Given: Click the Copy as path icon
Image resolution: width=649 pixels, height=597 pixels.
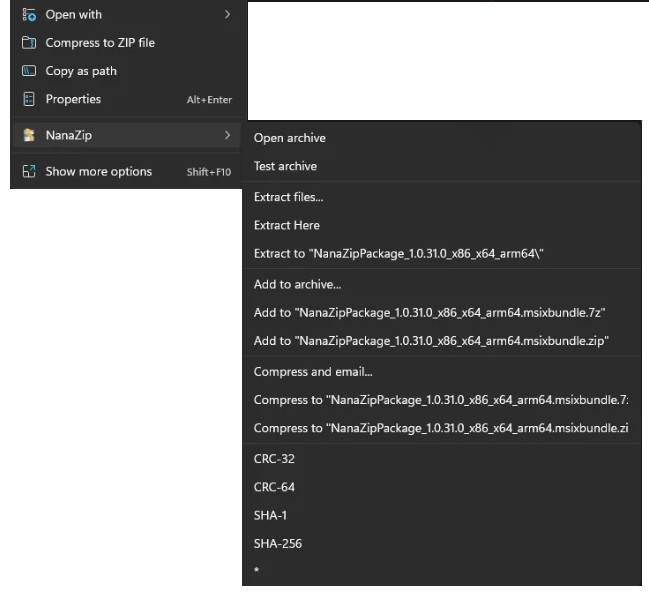Looking at the screenshot, I should point(29,71).
